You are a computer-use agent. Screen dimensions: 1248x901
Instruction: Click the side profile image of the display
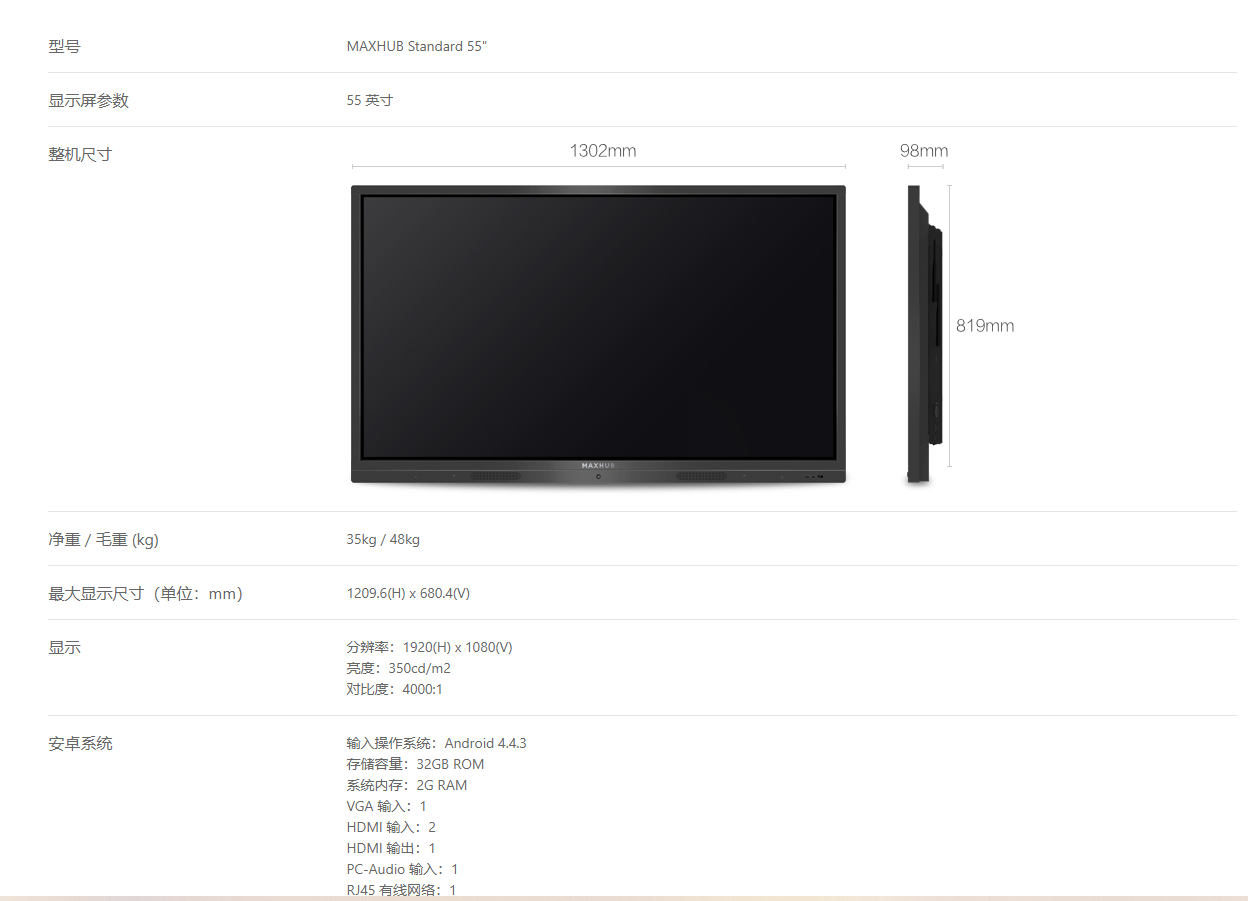(923, 333)
